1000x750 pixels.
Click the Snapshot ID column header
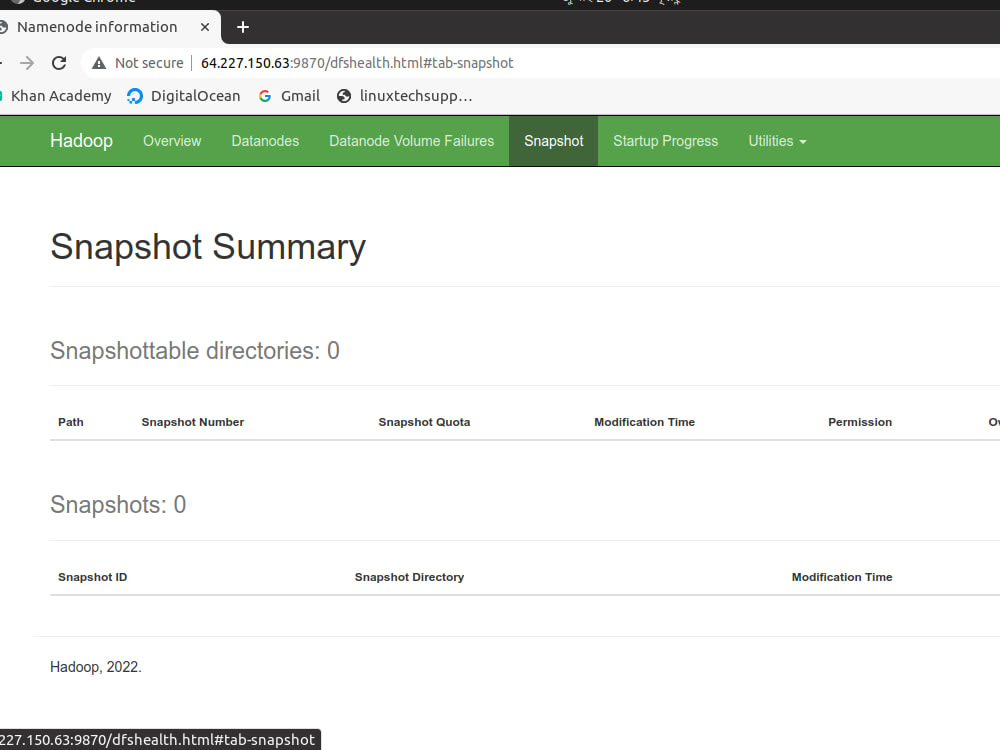92,577
